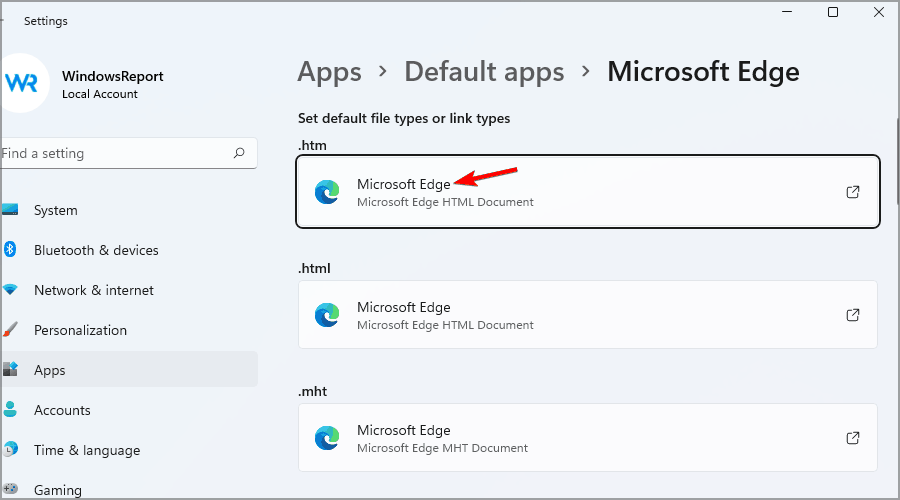Select Accounts in the sidebar

point(62,410)
